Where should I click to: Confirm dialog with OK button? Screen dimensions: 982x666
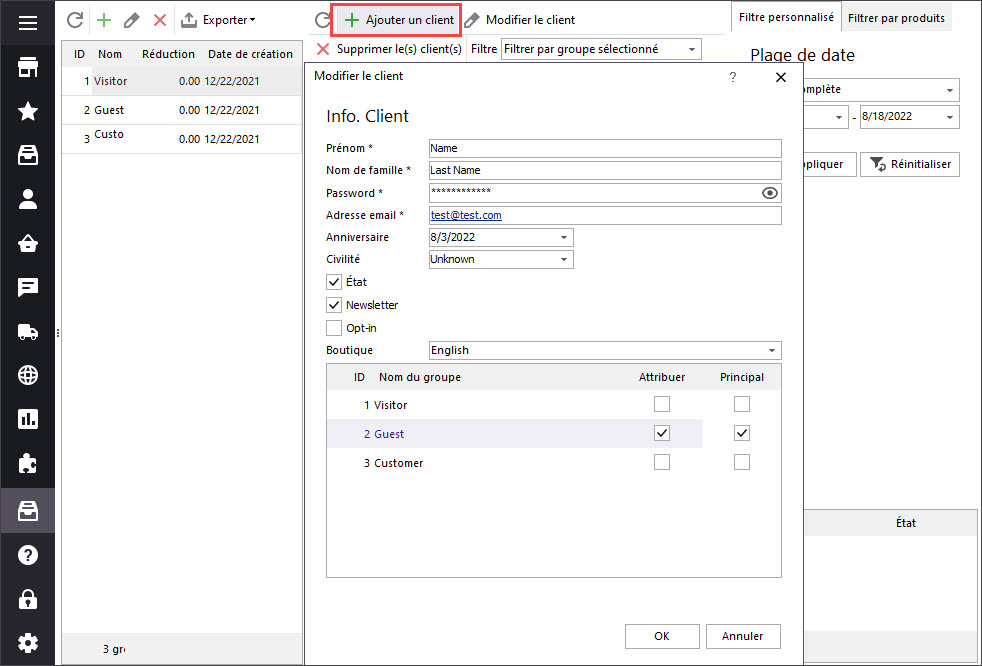pos(662,636)
